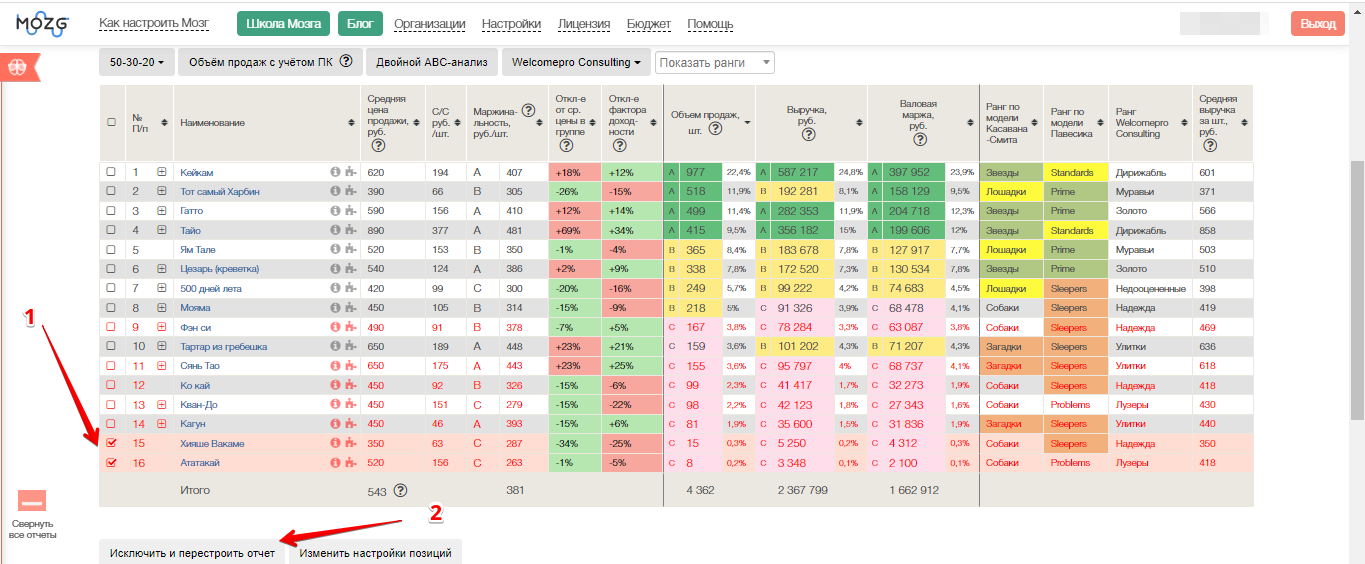The width and height of the screenshot is (1365, 564).
Task: Open the Бюджет menu item
Action: (x=648, y=24)
